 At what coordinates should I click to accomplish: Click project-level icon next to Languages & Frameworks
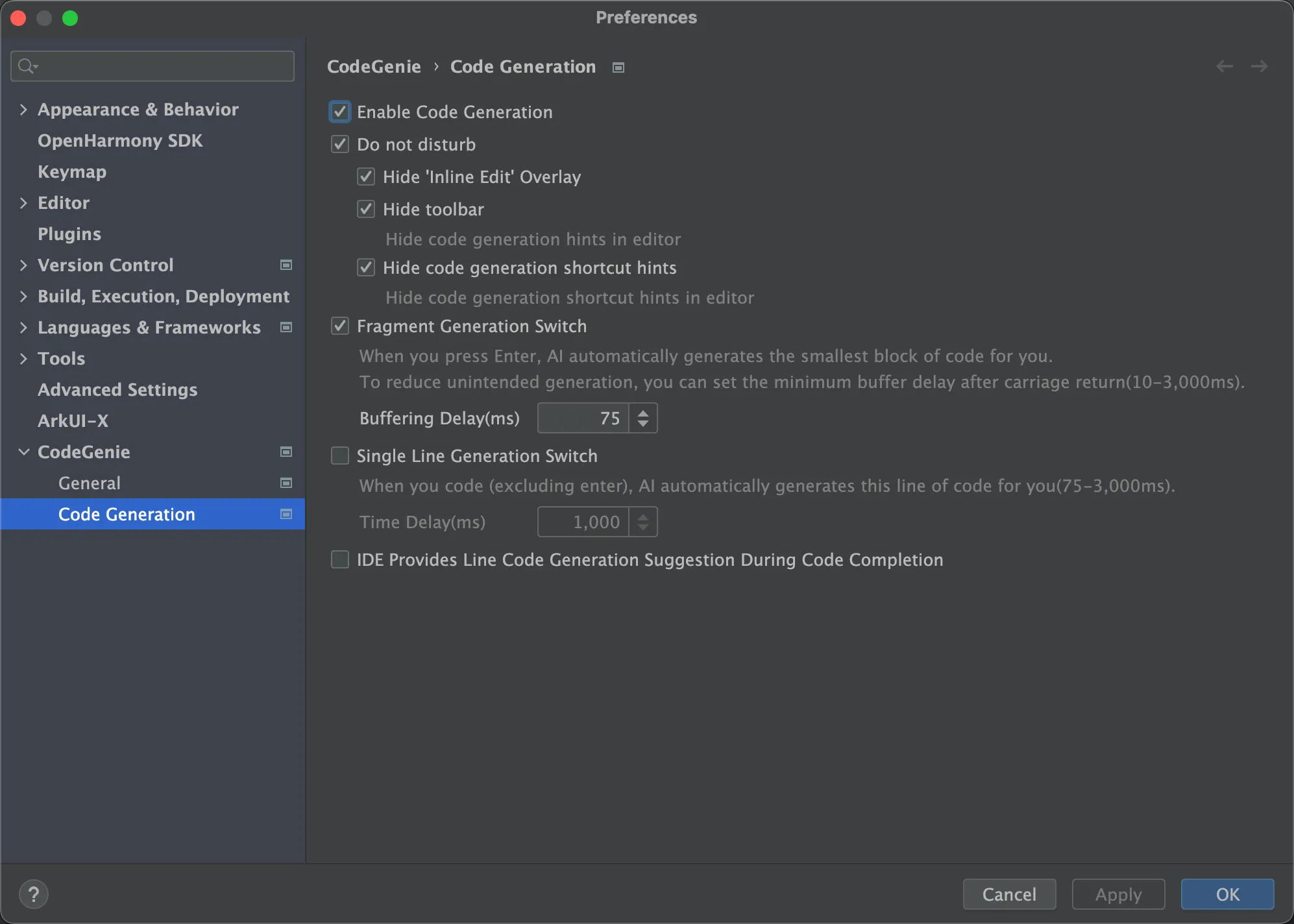[x=286, y=327]
